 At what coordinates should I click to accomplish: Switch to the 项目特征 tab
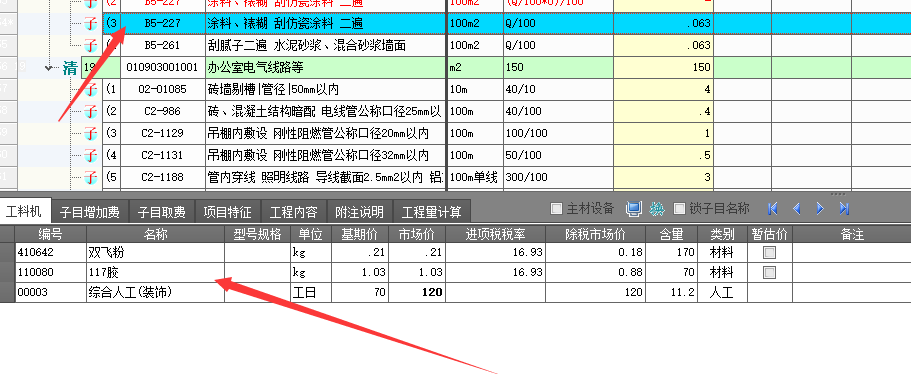click(228, 212)
